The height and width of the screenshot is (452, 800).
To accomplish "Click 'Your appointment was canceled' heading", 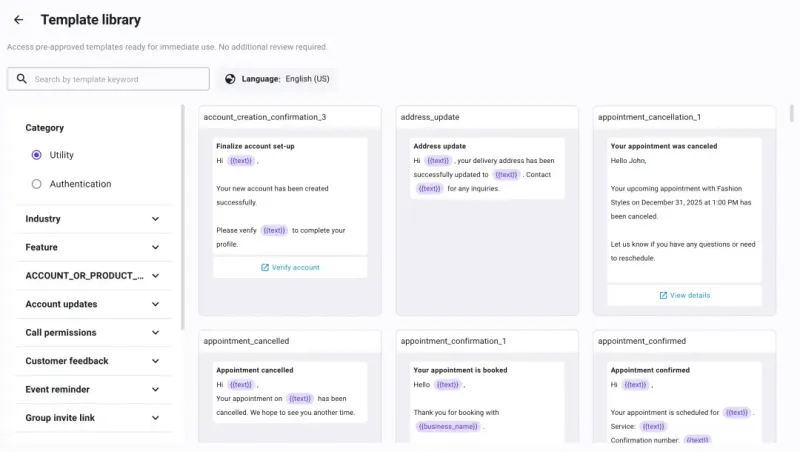I will (664, 146).
